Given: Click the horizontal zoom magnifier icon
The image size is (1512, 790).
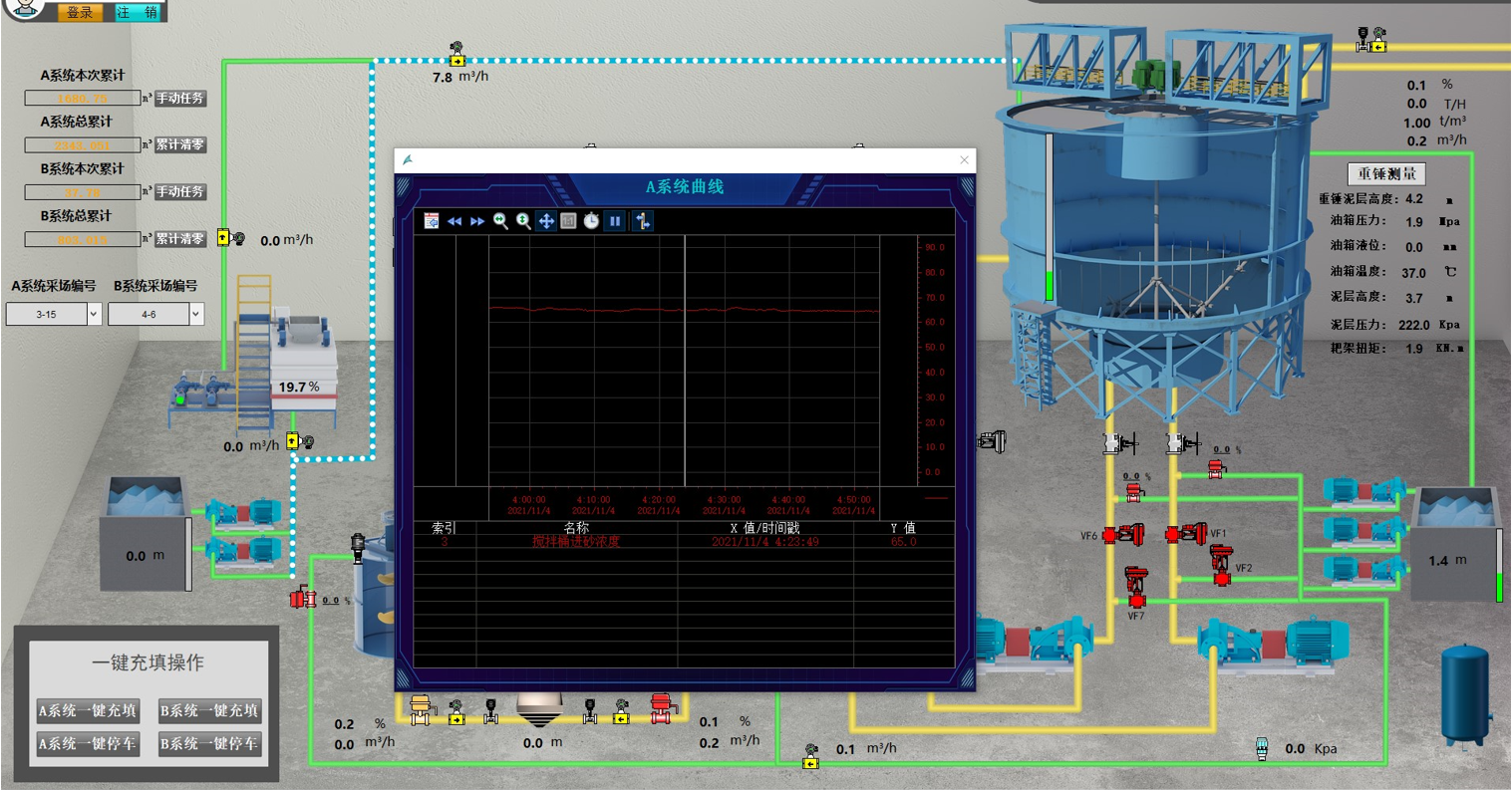Looking at the screenshot, I should coord(500,221).
